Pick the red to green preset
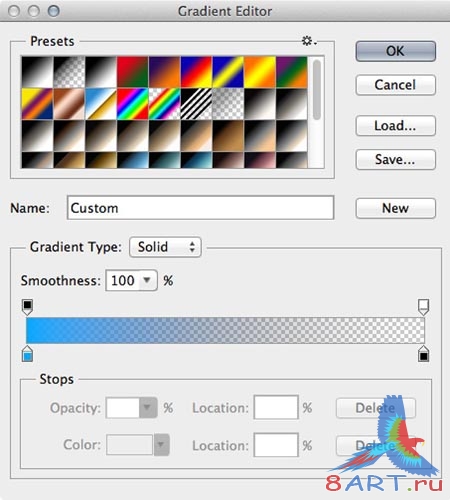 pos(133,72)
